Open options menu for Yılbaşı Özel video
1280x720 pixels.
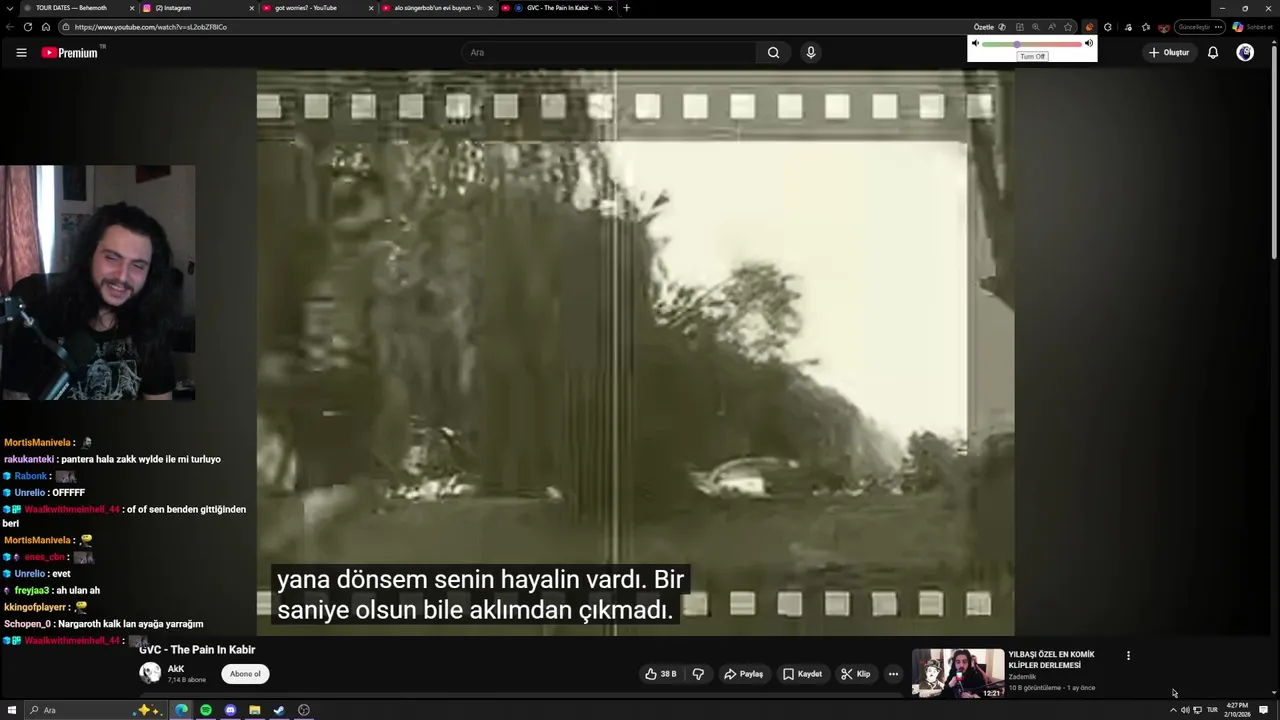(x=1128, y=656)
